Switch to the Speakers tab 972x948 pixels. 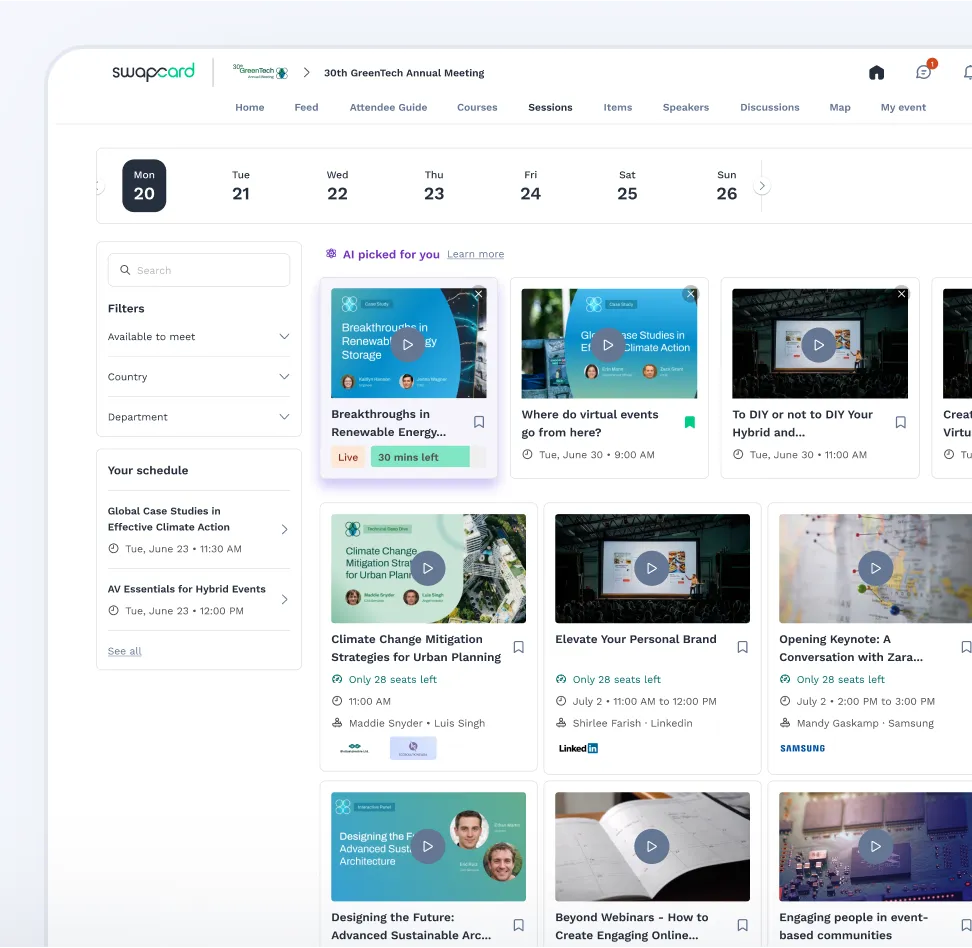[686, 107]
